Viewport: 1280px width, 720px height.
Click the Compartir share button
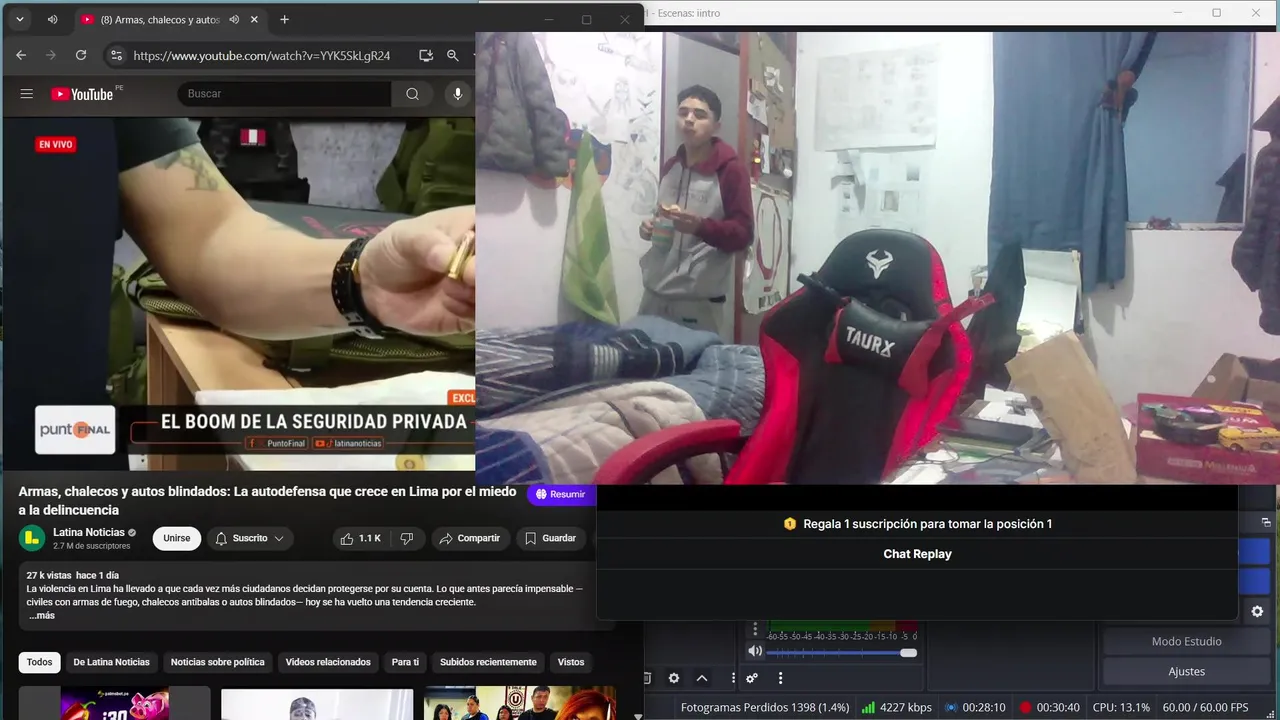click(470, 538)
